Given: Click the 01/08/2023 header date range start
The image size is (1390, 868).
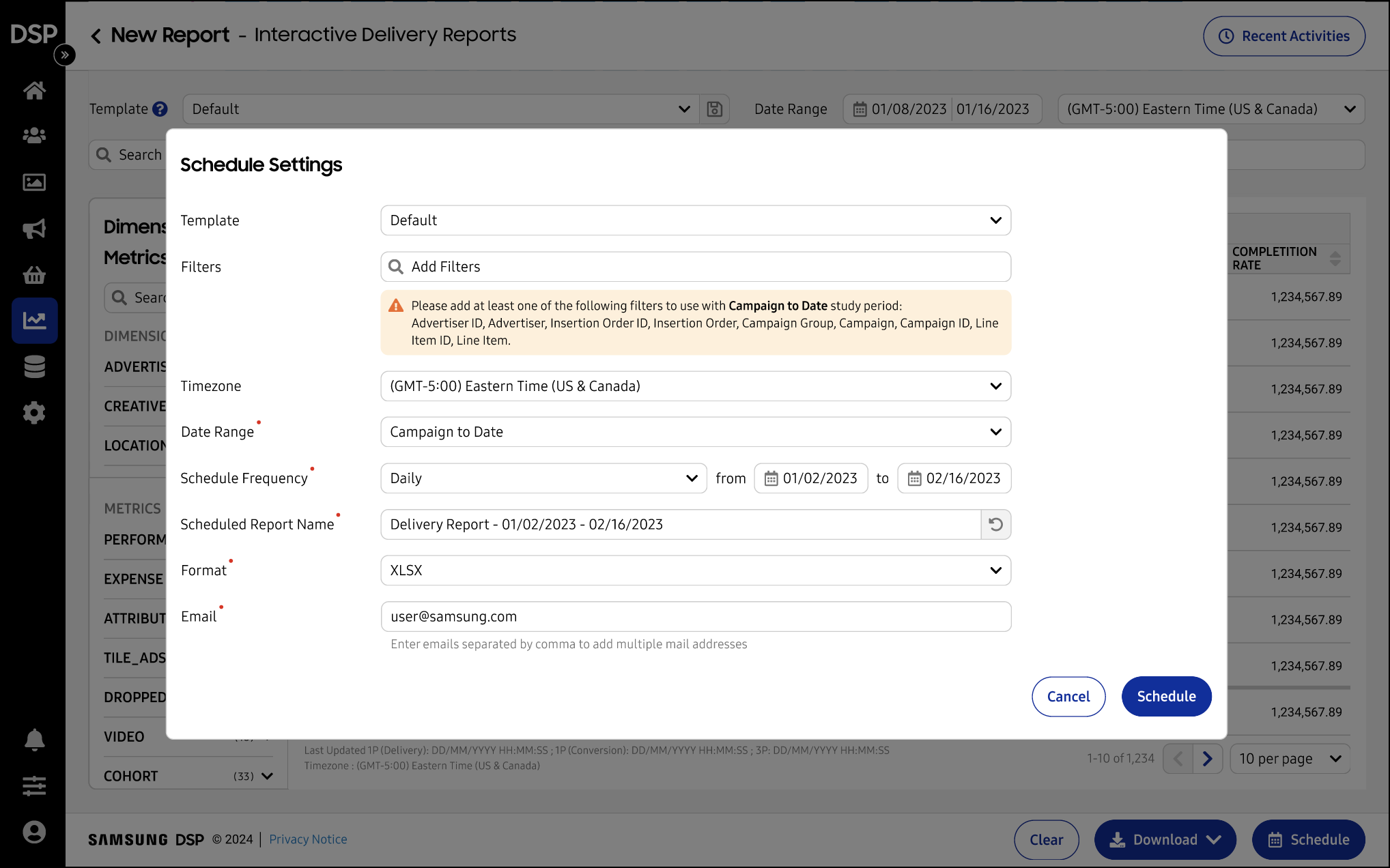Looking at the screenshot, I should (909, 109).
